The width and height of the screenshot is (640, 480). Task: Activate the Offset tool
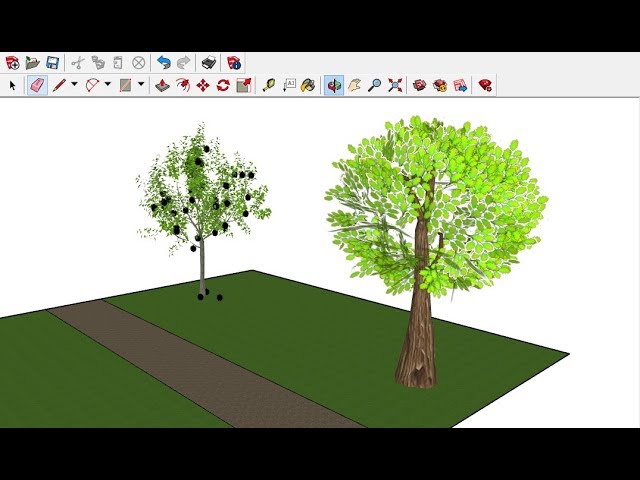click(x=183, y=85)
